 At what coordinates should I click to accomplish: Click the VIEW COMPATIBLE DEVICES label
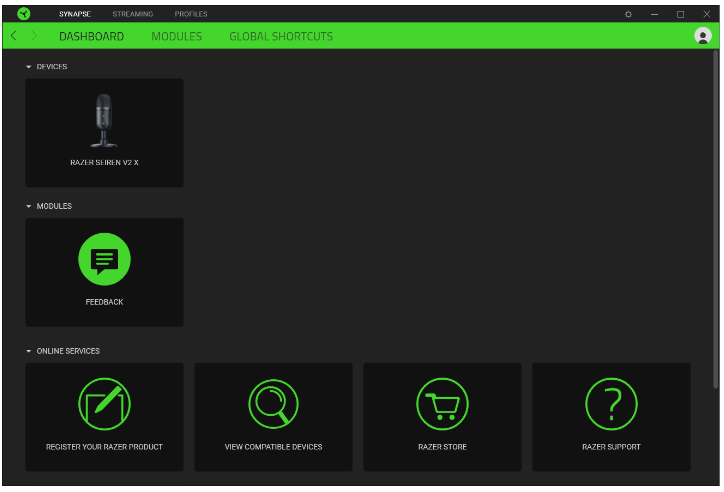pyautogui.click(x=273, y=447)
